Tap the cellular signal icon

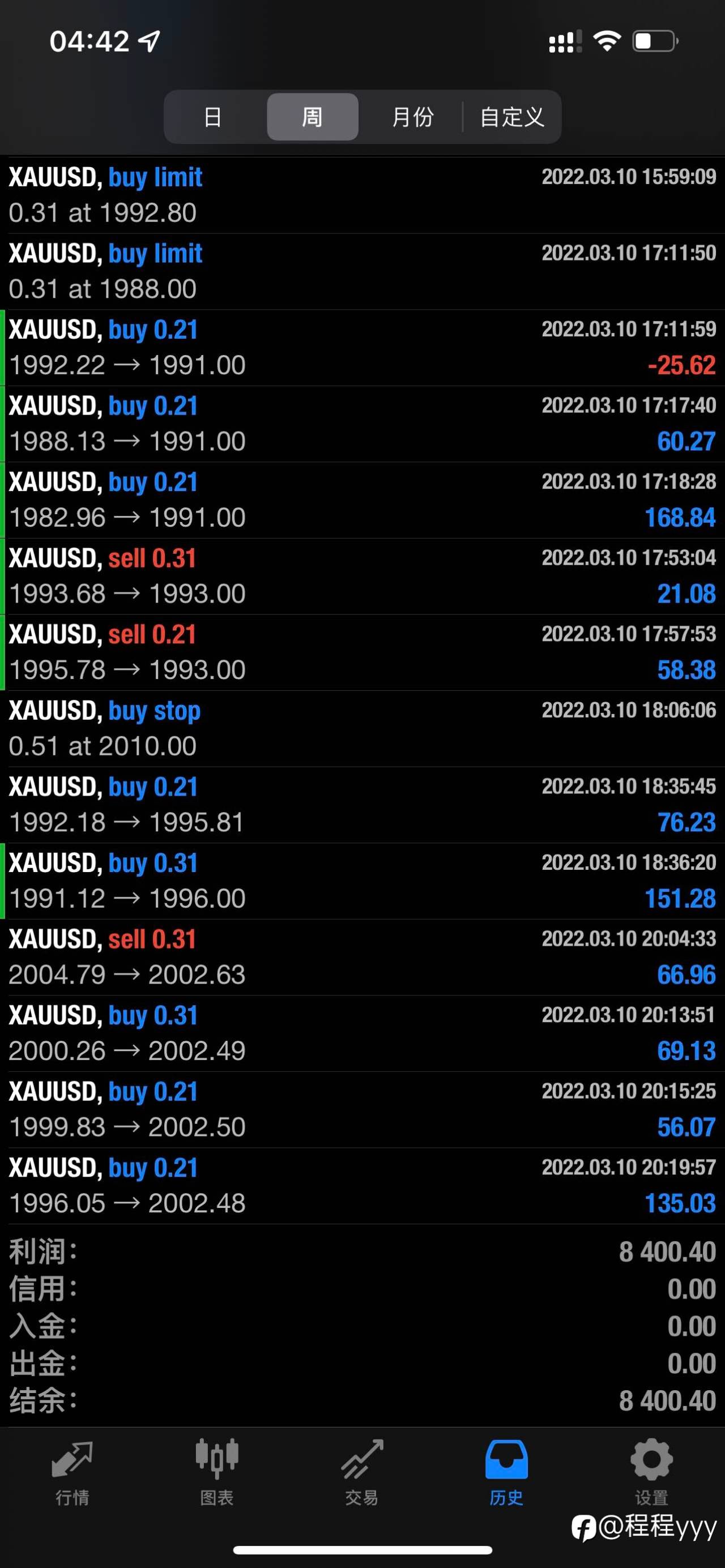[565, 41]
